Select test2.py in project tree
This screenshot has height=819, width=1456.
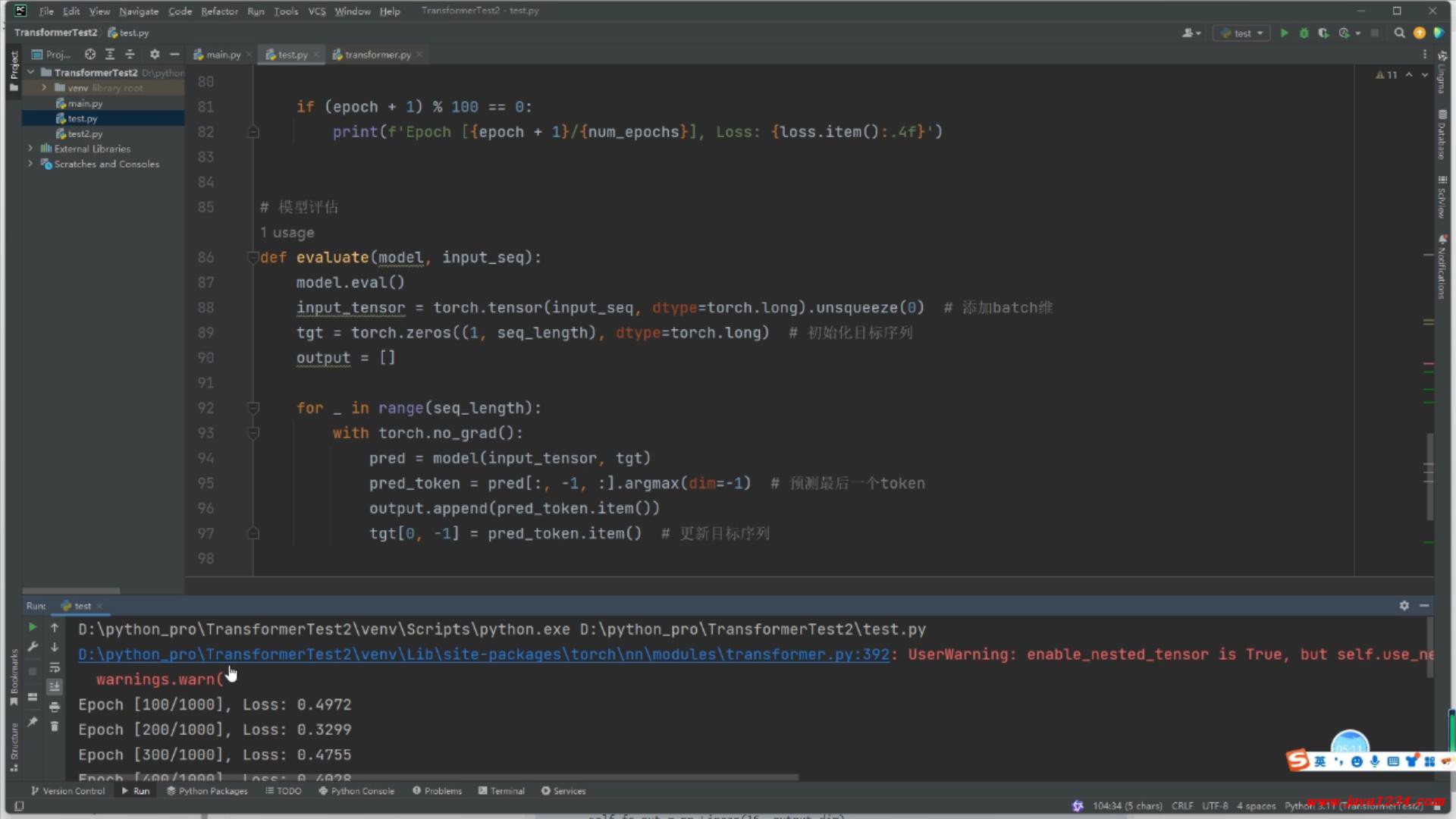pyautogui.click(x=84, y=133)
